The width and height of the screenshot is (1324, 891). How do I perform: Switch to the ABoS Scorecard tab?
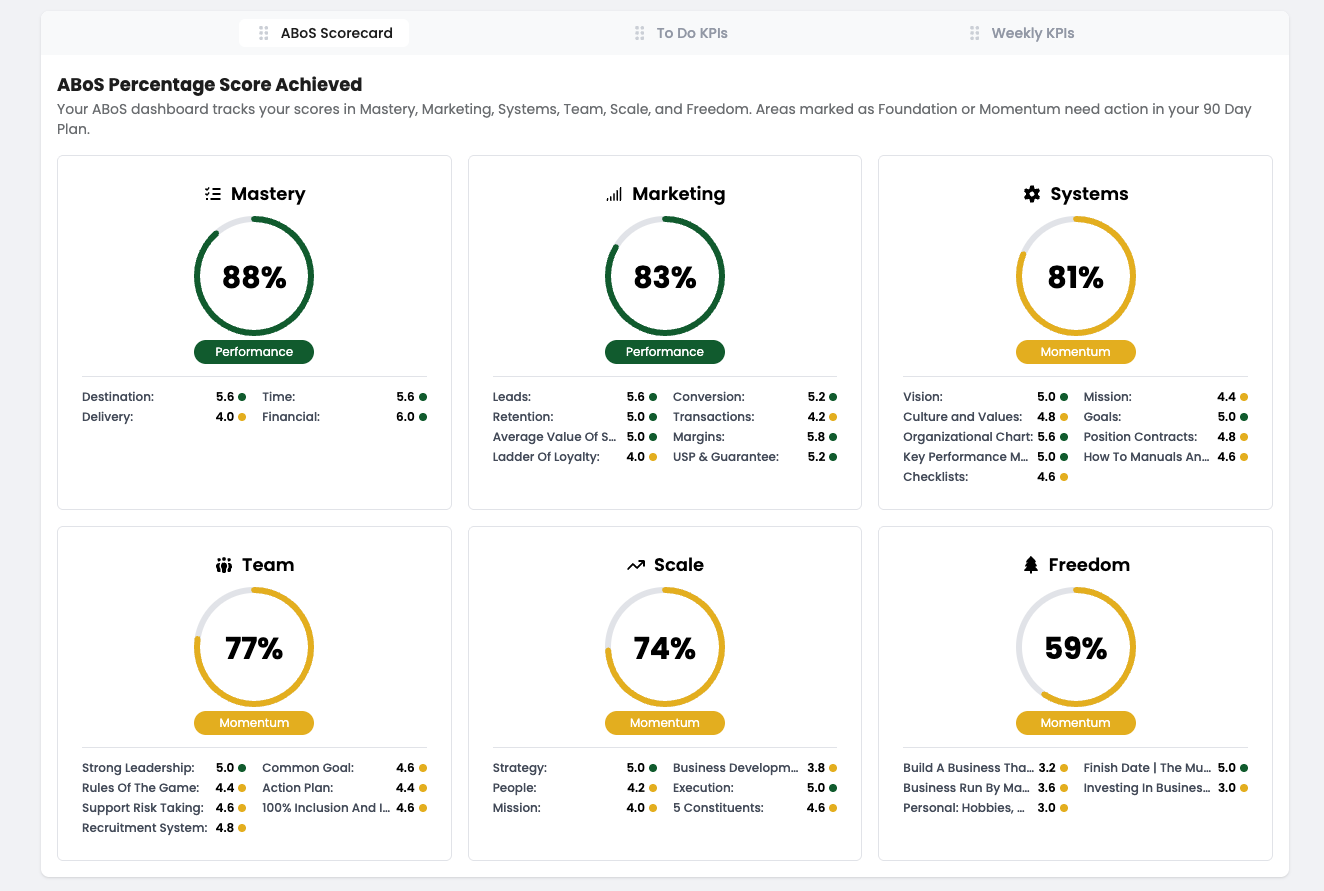324,33
